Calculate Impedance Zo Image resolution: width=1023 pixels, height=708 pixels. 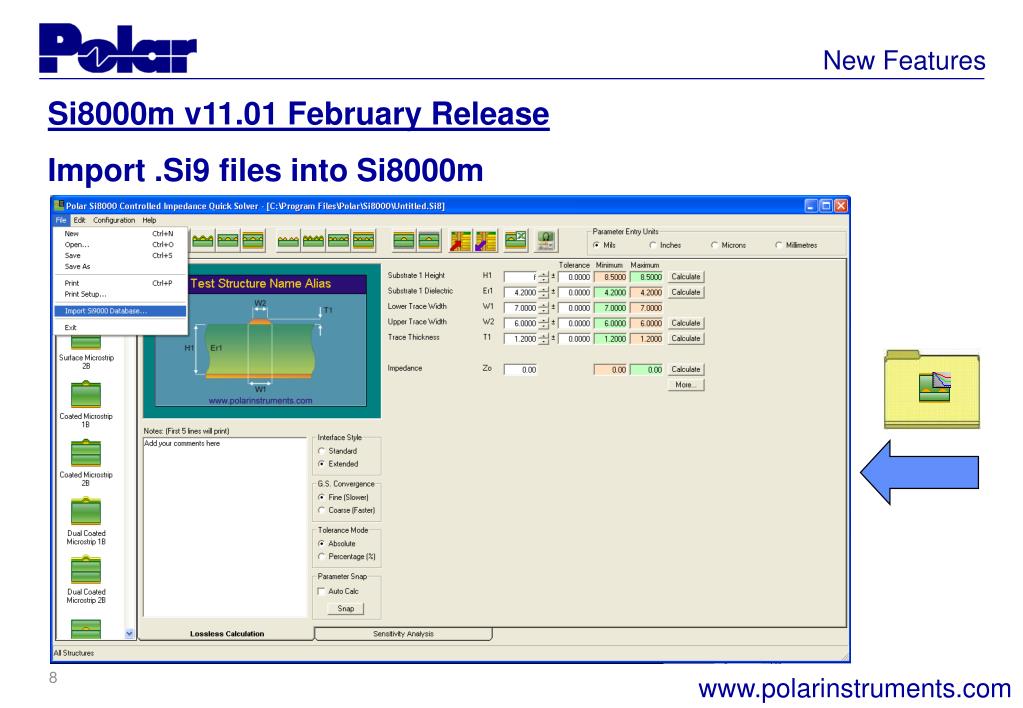(x=686, y=370)
